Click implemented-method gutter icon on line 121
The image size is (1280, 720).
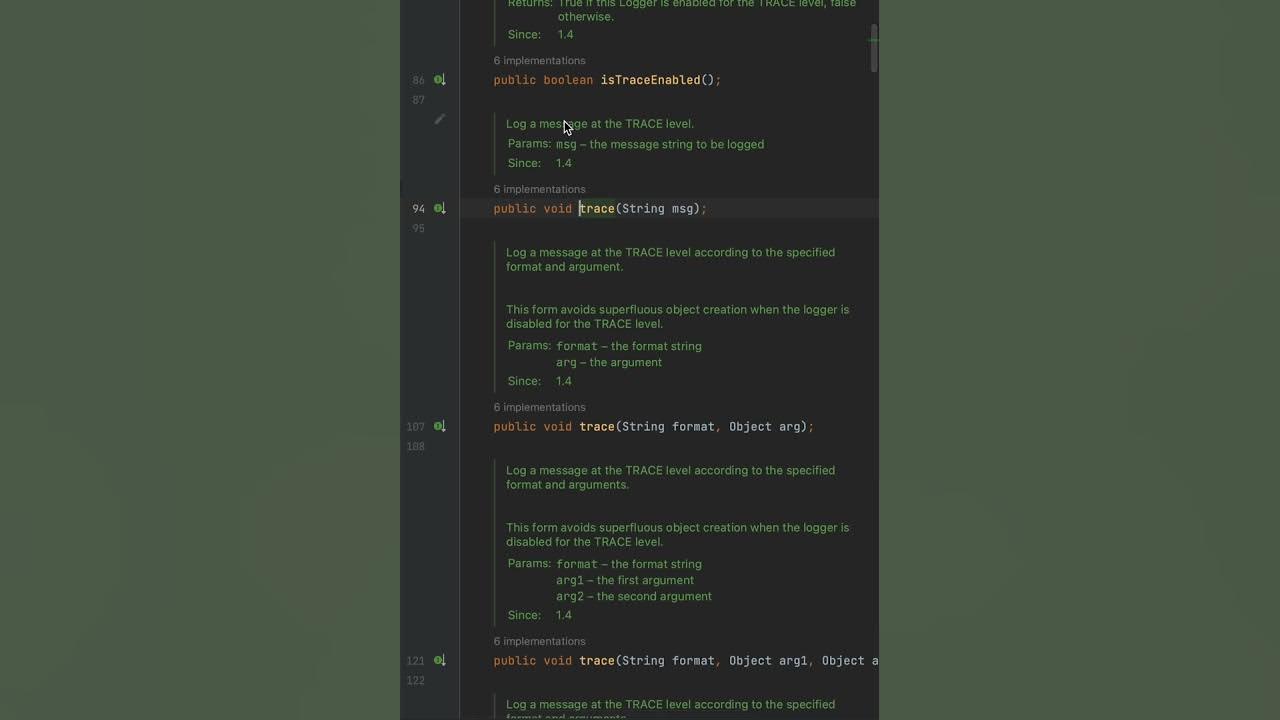[x=439, y=660]
